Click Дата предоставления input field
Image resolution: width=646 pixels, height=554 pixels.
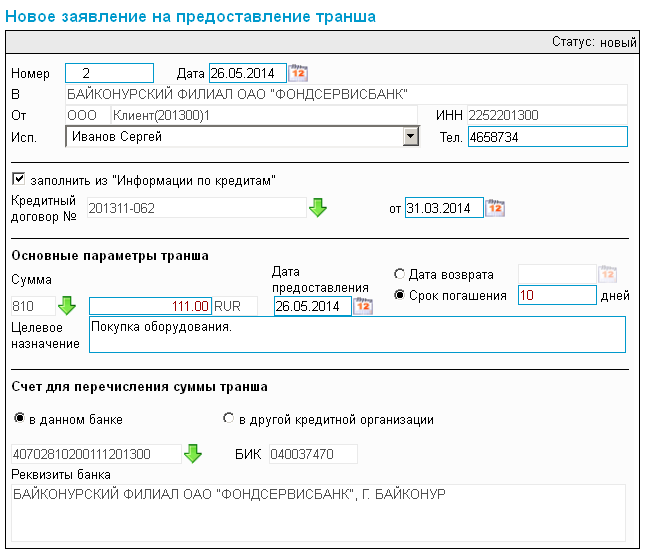click(313, 306)
